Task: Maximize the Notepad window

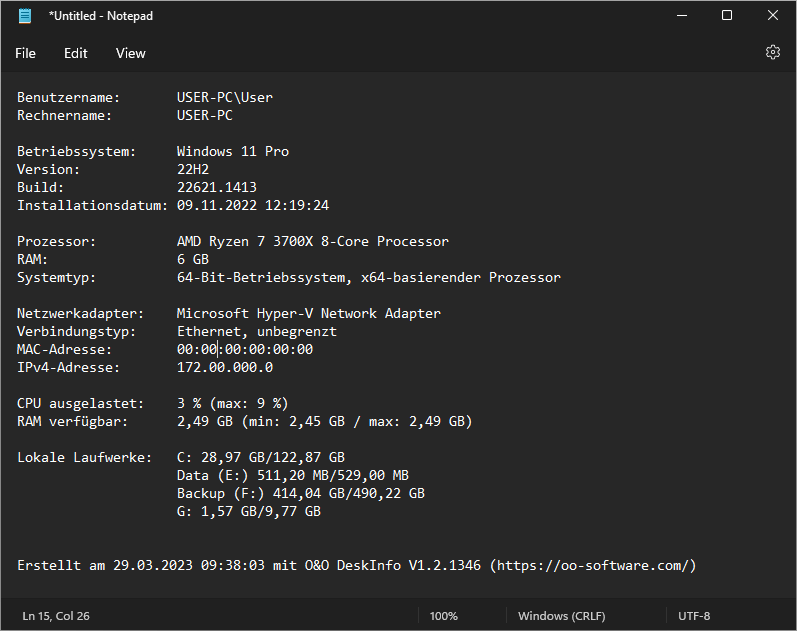Action: [727, 16]
